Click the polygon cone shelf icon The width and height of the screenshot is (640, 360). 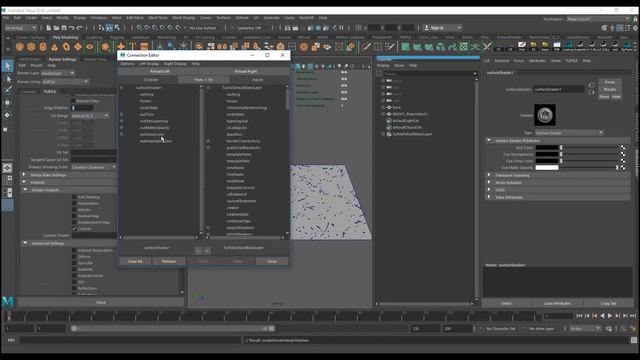click(x=54, y=47)
